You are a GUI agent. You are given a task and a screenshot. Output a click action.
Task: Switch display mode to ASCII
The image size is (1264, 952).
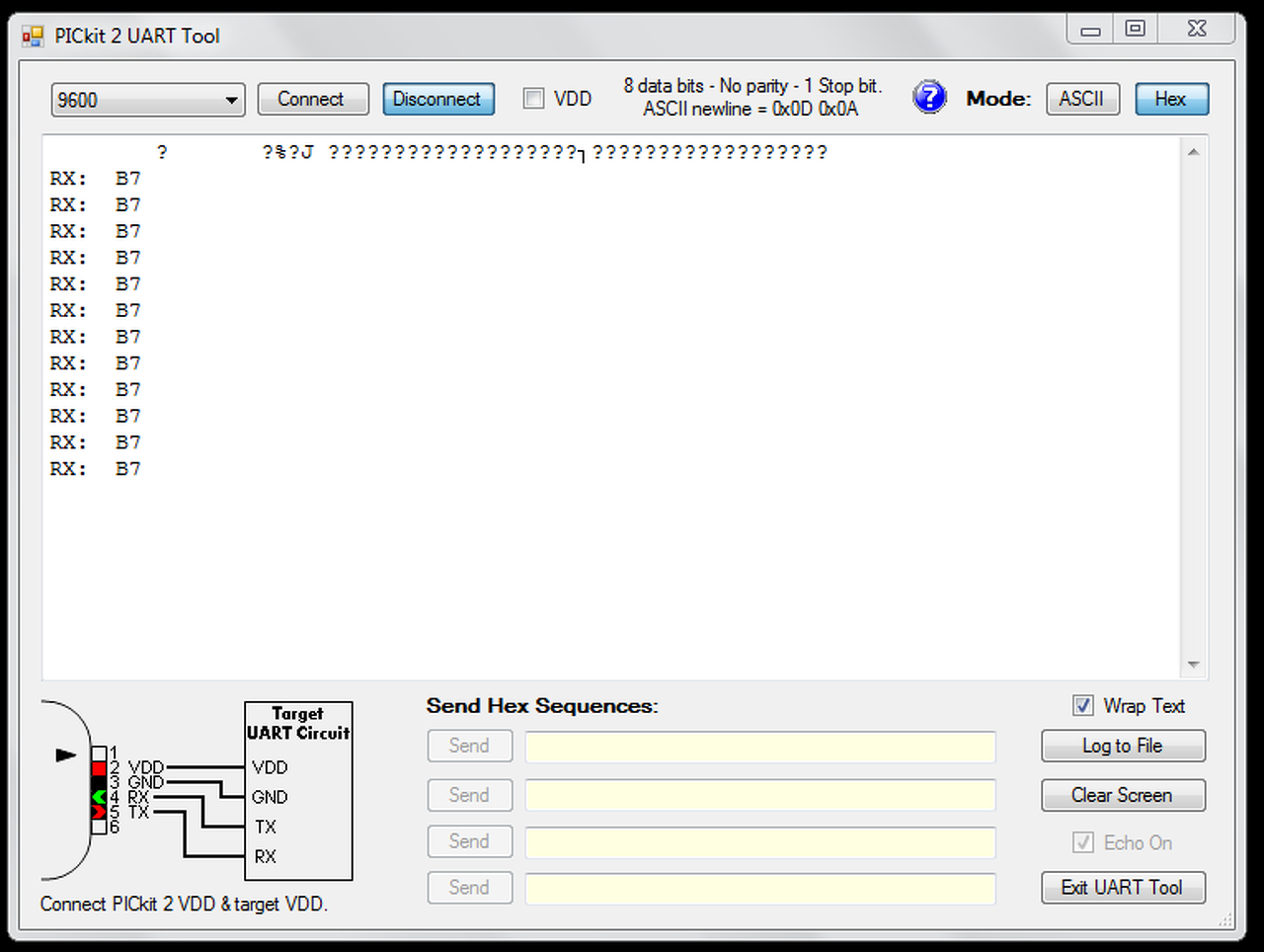pyautogui.click(x=1082, y=99)
